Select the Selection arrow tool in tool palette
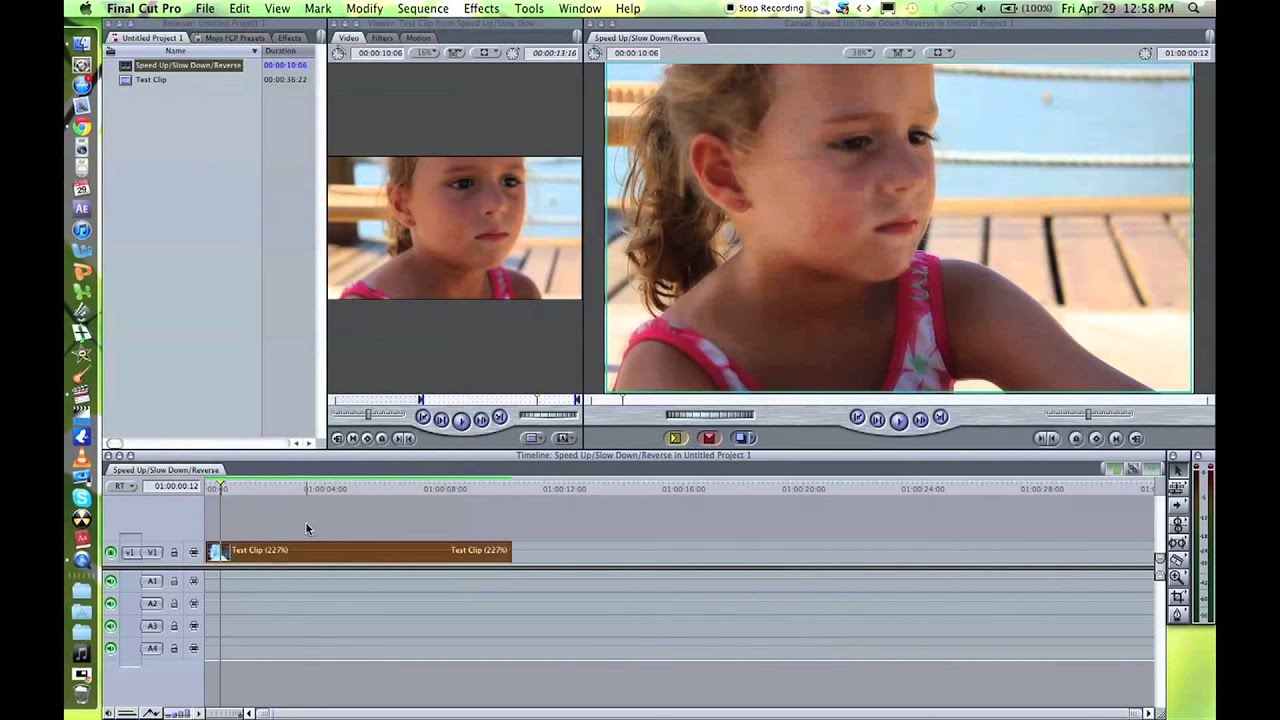Viewport: 1280px width, 720px height. point(1178,470)
